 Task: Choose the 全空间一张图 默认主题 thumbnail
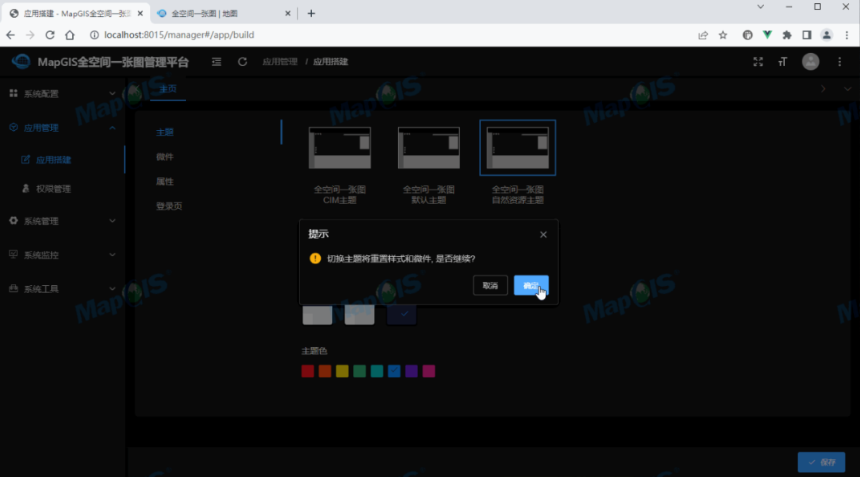click(x=428, y=148)
